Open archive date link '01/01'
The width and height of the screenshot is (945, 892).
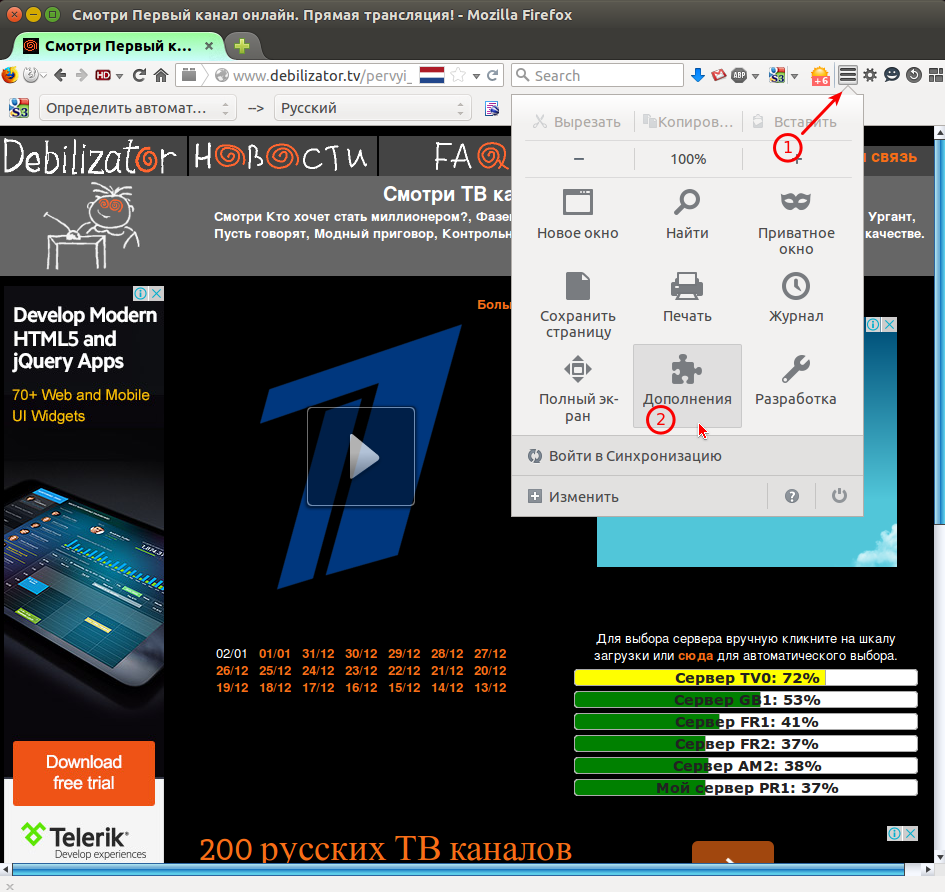tap(275, 653)
